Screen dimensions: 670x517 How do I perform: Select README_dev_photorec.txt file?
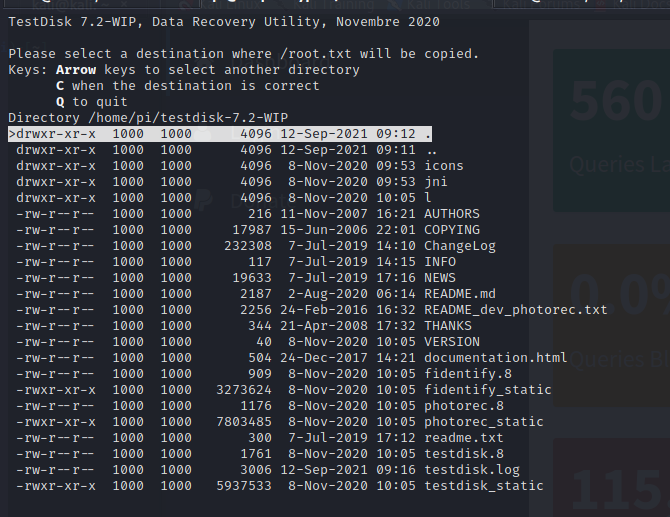[515, 309]
